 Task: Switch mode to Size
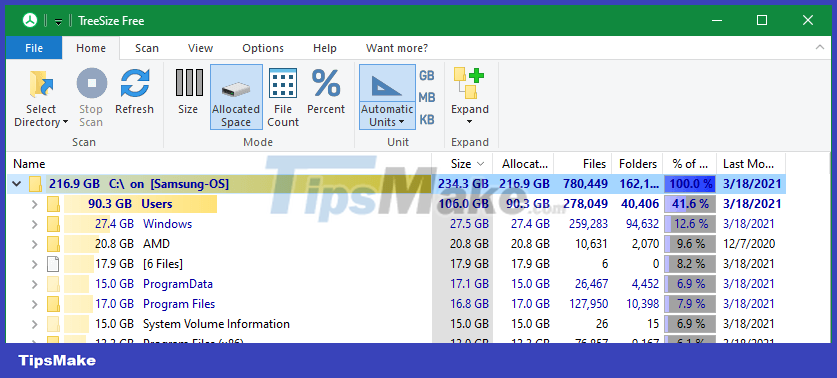point(188,92)
